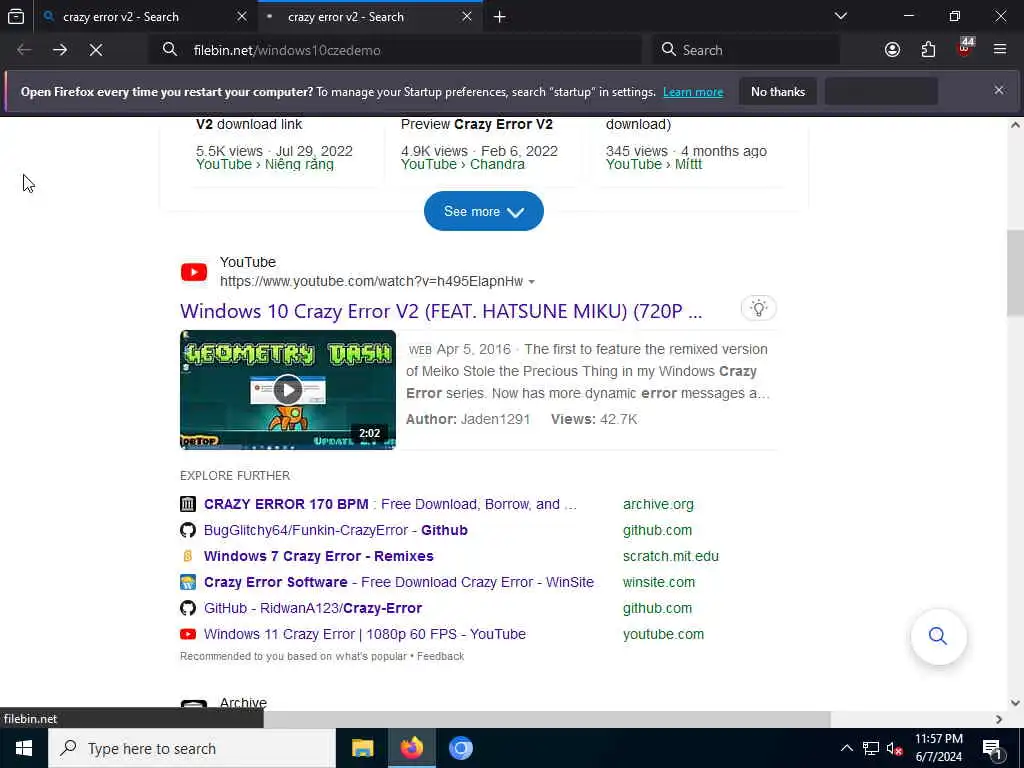Go back using the back arrow
Viewport: 1024px width, 768px height.
(24, 50)
